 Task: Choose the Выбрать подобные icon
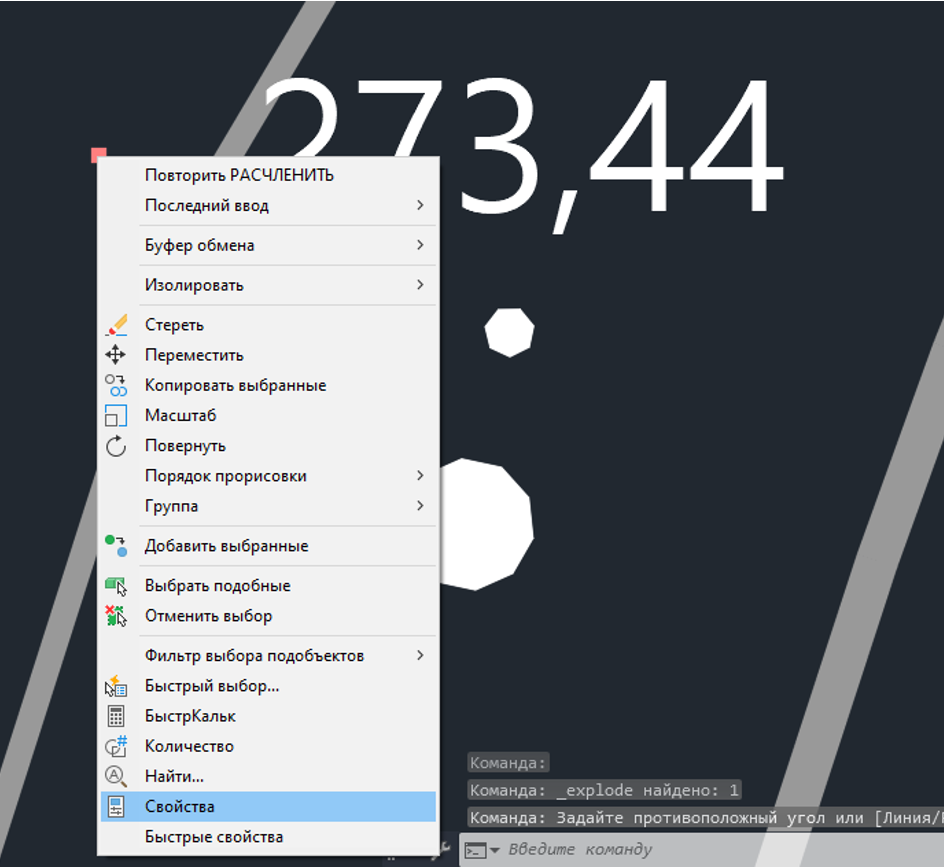point(116,586)
